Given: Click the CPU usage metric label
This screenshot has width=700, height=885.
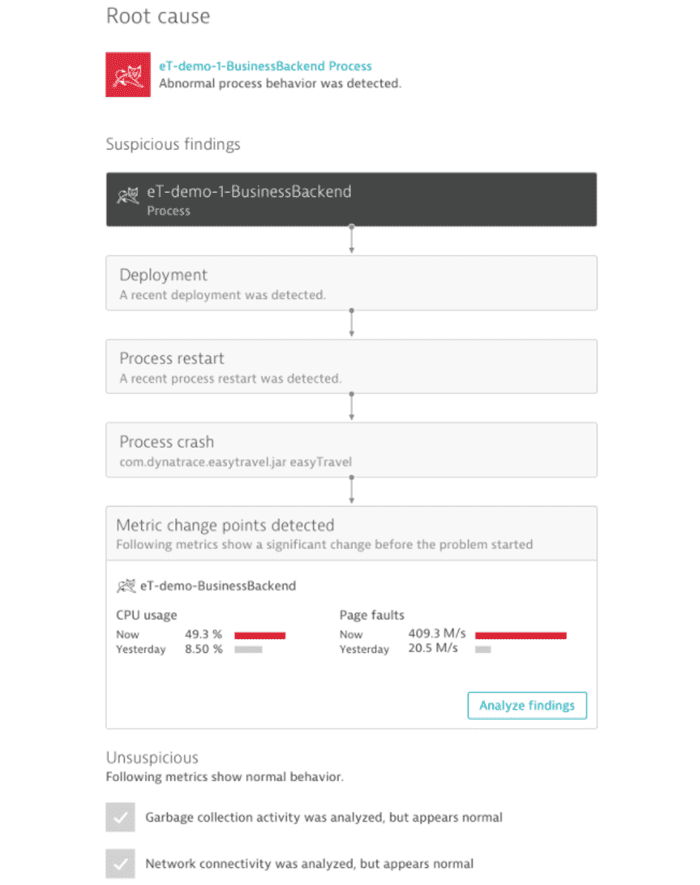Looking at the screenshot, I should (147, 615).
